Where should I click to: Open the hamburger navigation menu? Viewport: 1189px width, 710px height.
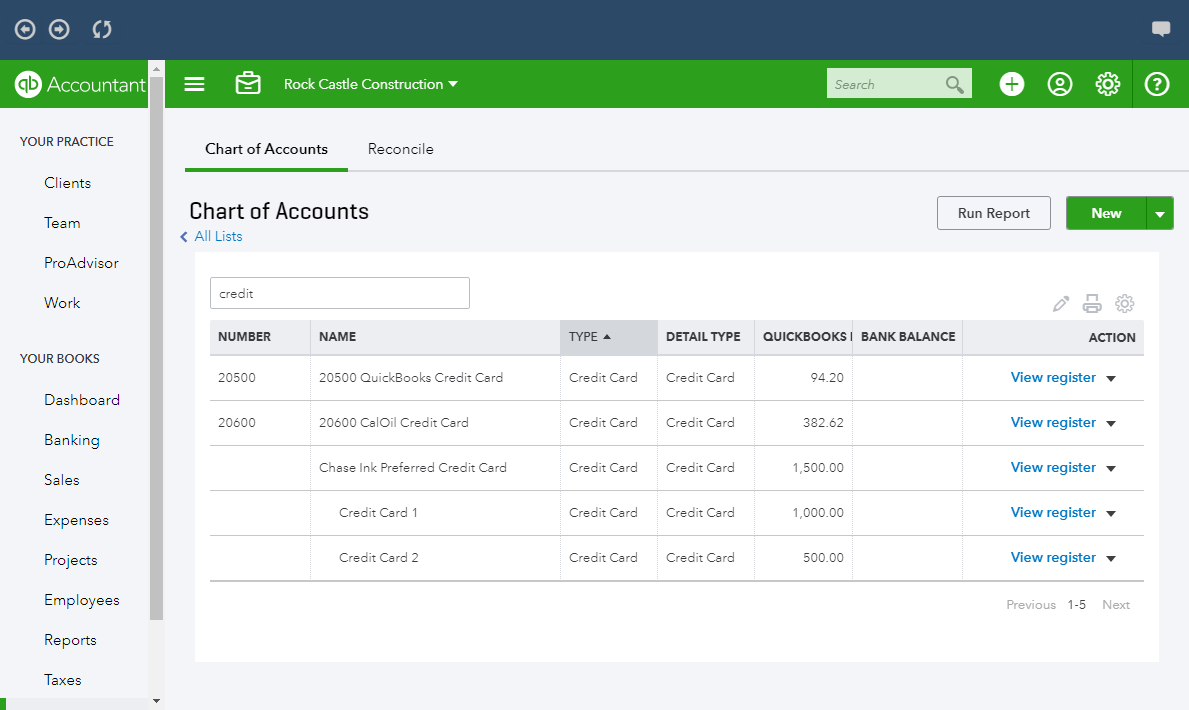coord(194,84)
